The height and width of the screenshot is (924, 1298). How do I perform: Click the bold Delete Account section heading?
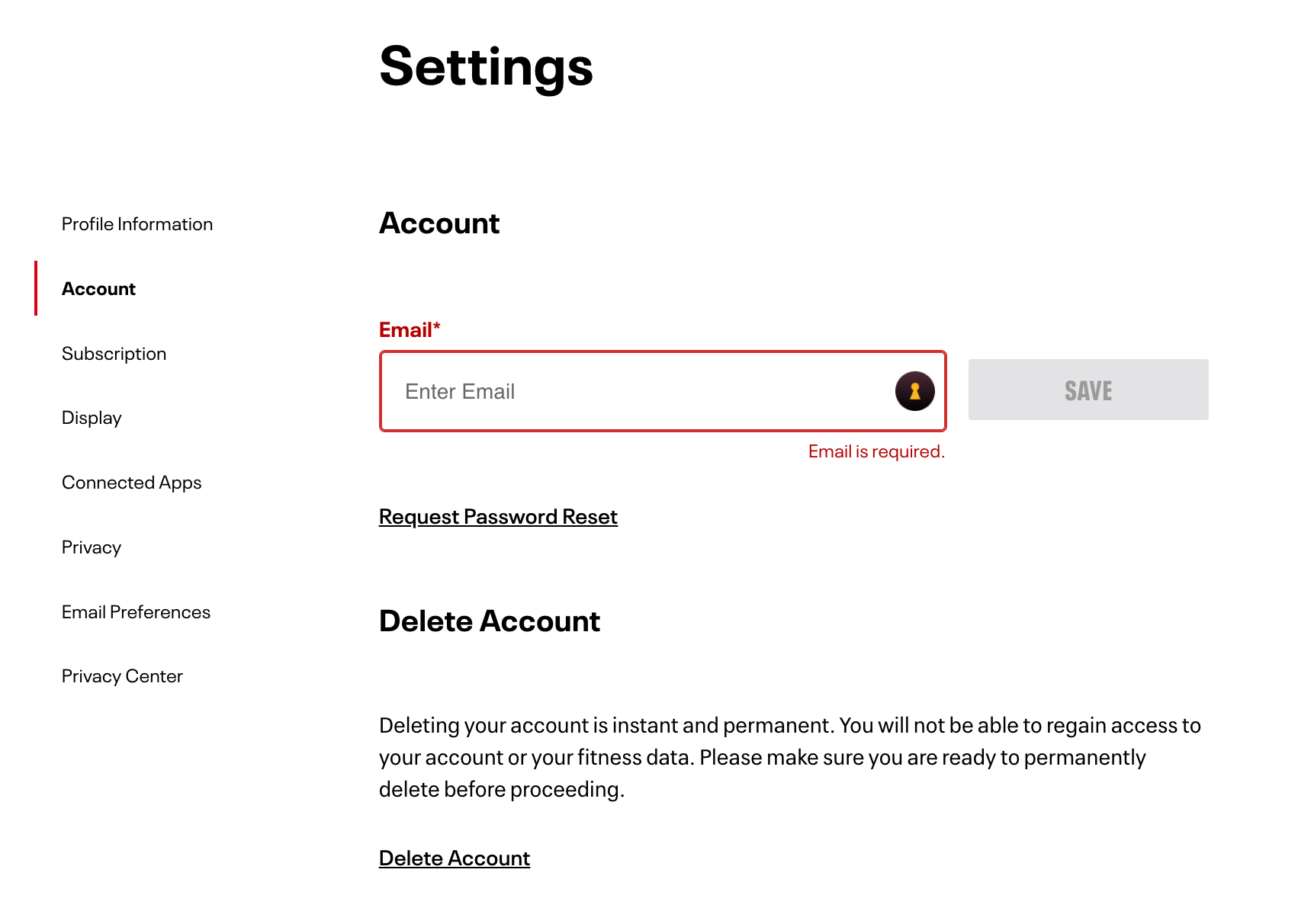point(490,621)
